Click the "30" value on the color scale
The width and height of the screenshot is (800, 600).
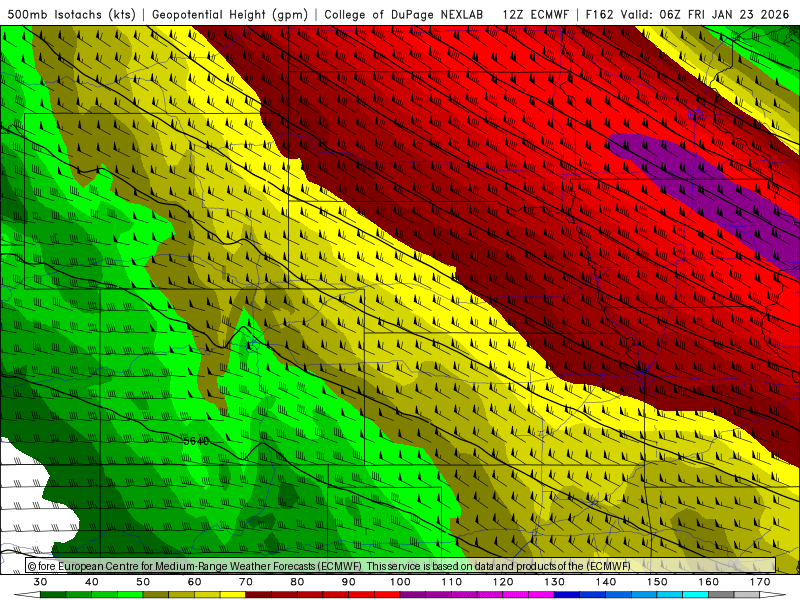tap(40, 582)
